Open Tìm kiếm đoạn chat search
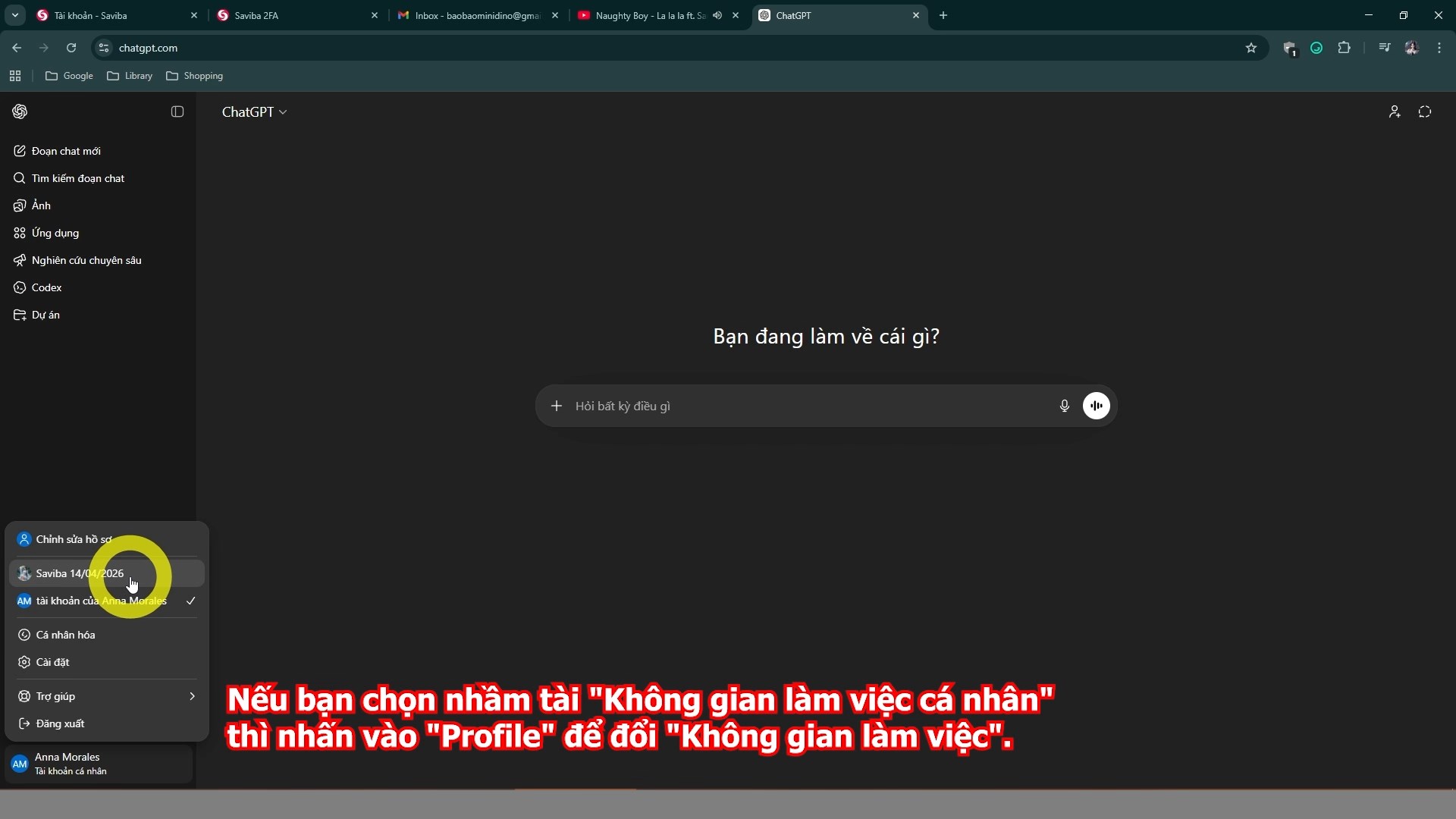 coord(97,178)
